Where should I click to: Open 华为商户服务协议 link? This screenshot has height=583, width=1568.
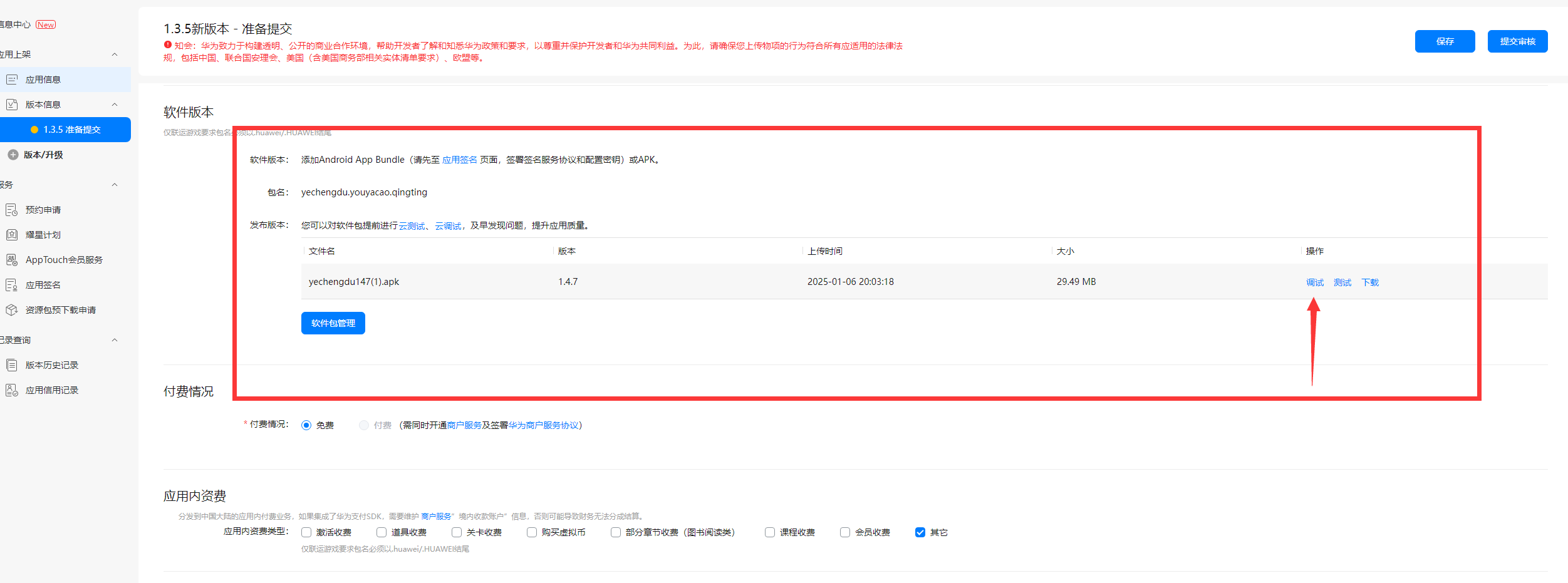544,425
